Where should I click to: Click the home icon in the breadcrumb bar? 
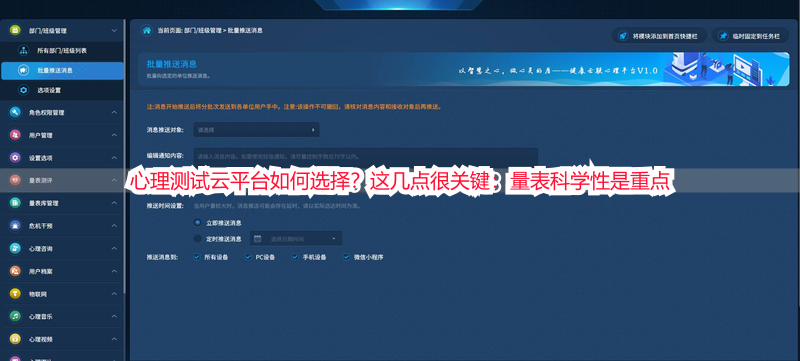(146, 31)
